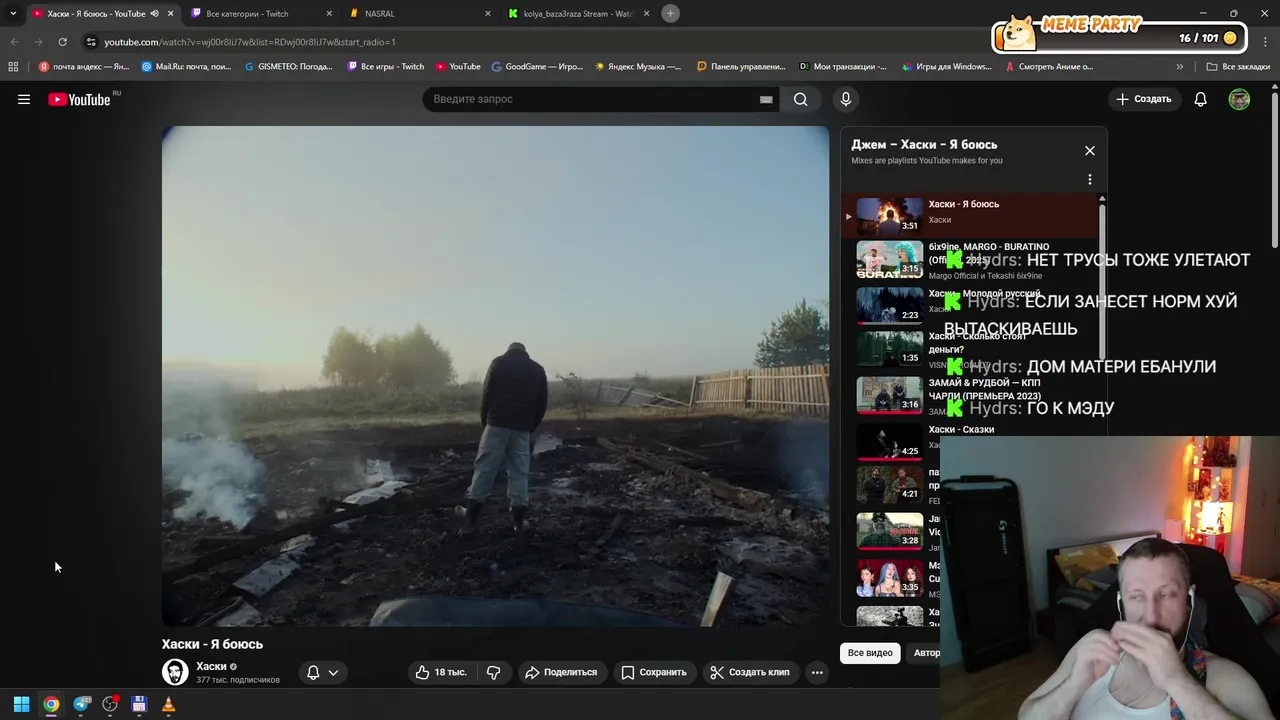
Task: Open the more actions ellipsis below video
Action: (x=817, y=672)
